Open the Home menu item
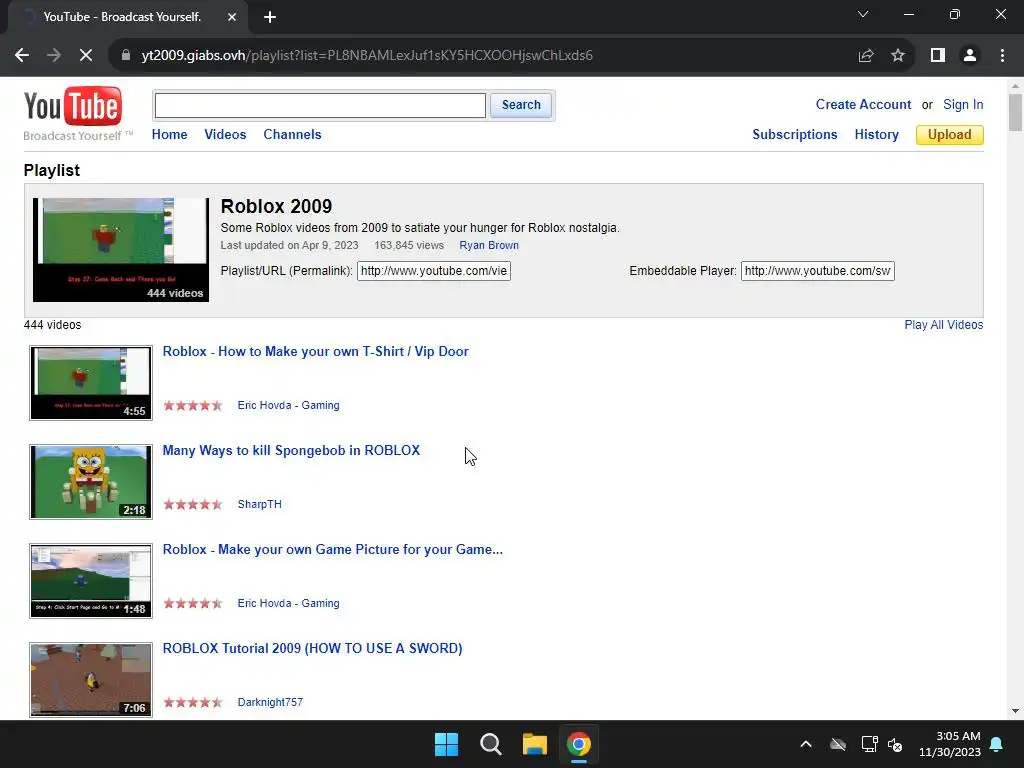The image size is (1024, 768). pyautogui.click(x=169, y=135)
